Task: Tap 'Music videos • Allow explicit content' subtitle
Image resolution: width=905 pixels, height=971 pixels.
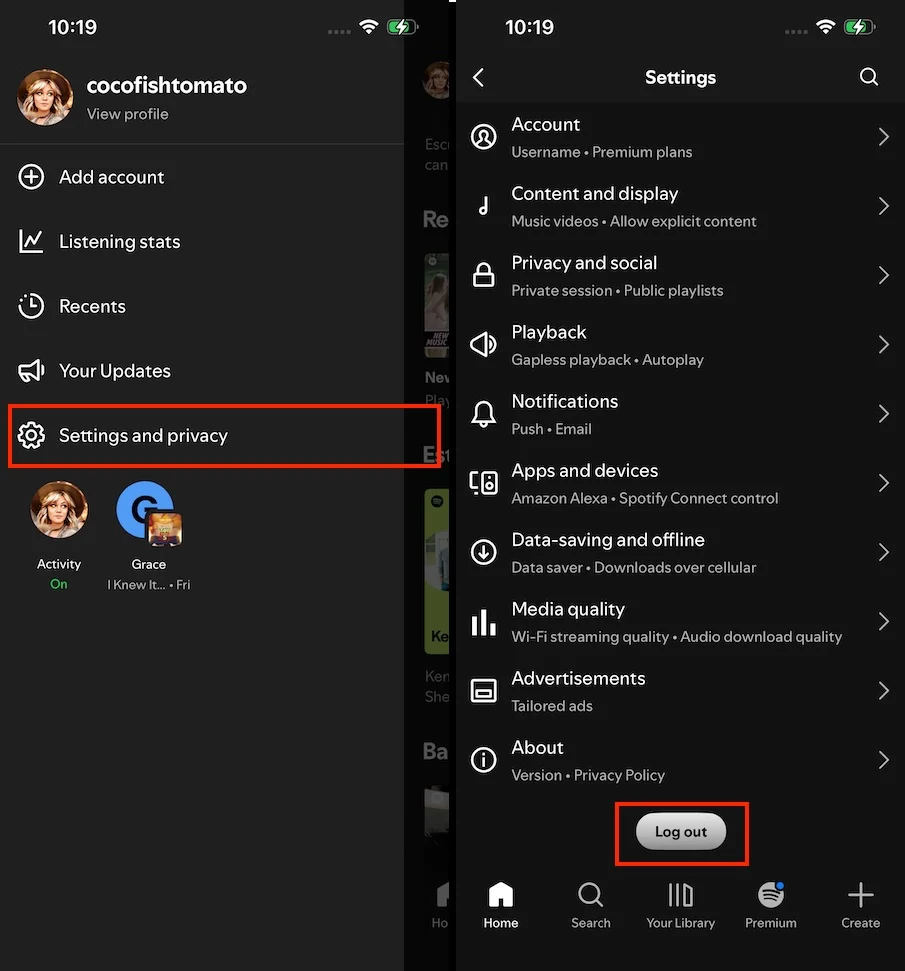Action: coord(634,222)
